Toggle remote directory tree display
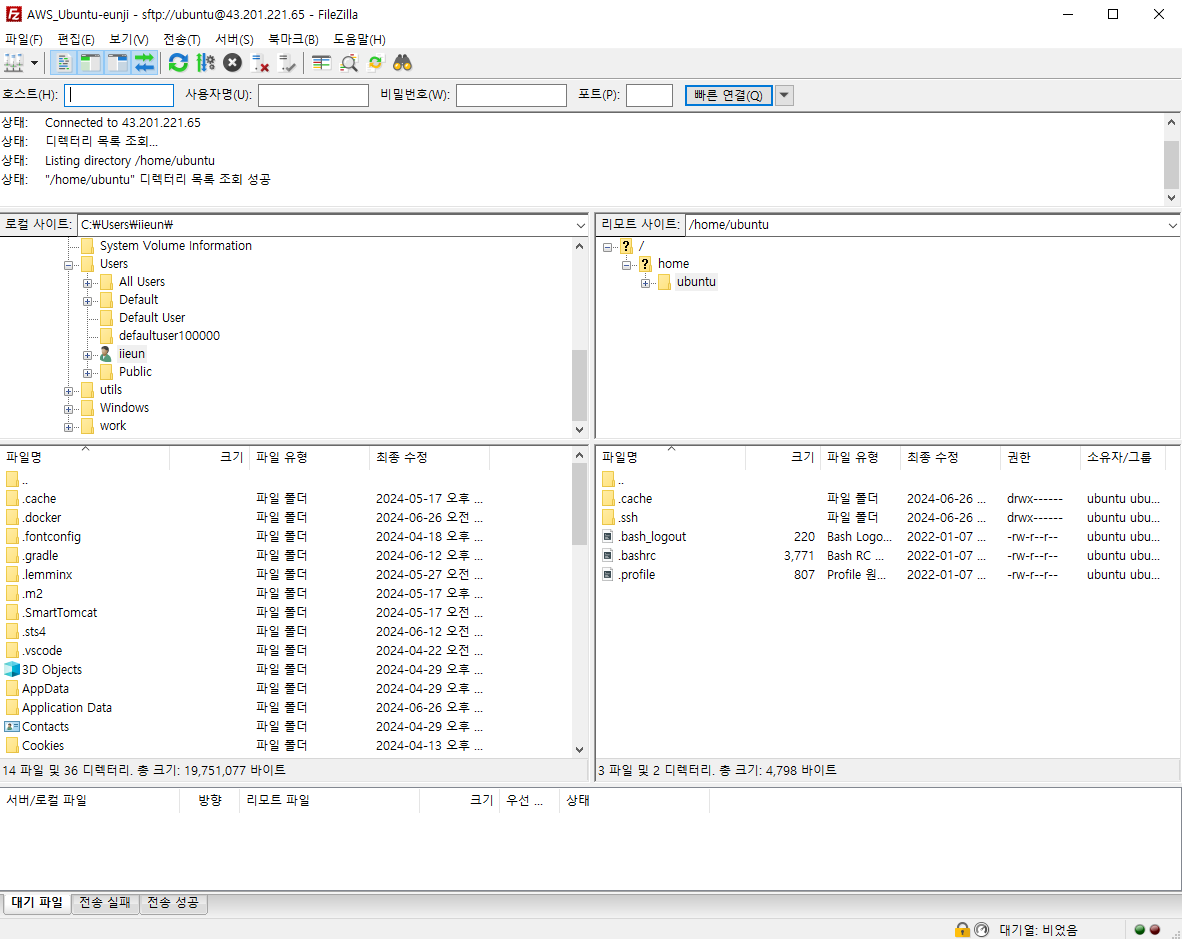This screenshot has width=1182, height=939. click(x=118, y=63)
